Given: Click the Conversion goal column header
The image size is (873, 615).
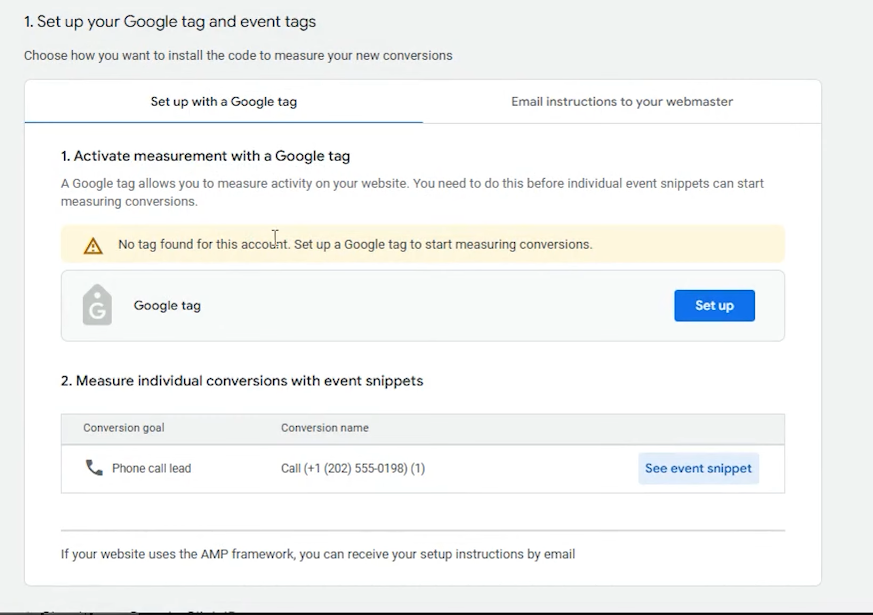Looking at the screenshot, I should point(124,428).
